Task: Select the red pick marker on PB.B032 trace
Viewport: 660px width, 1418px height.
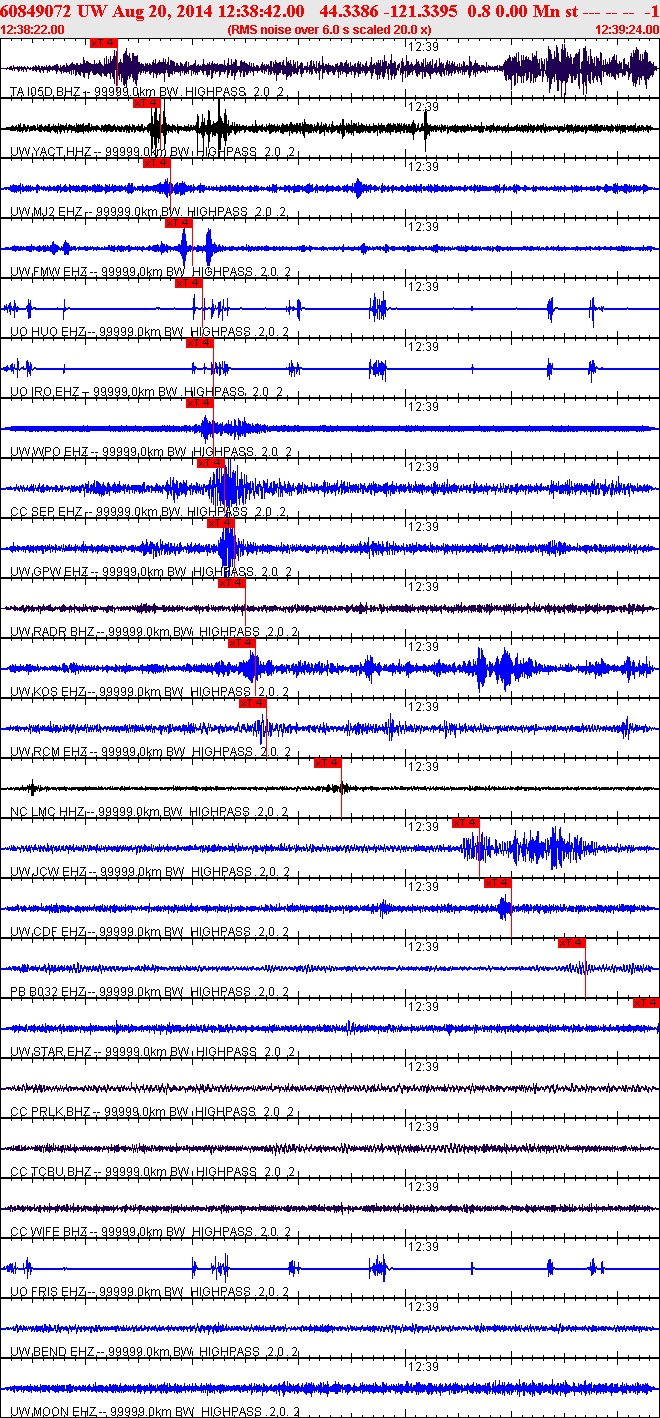Action: (x=572, y=943)
